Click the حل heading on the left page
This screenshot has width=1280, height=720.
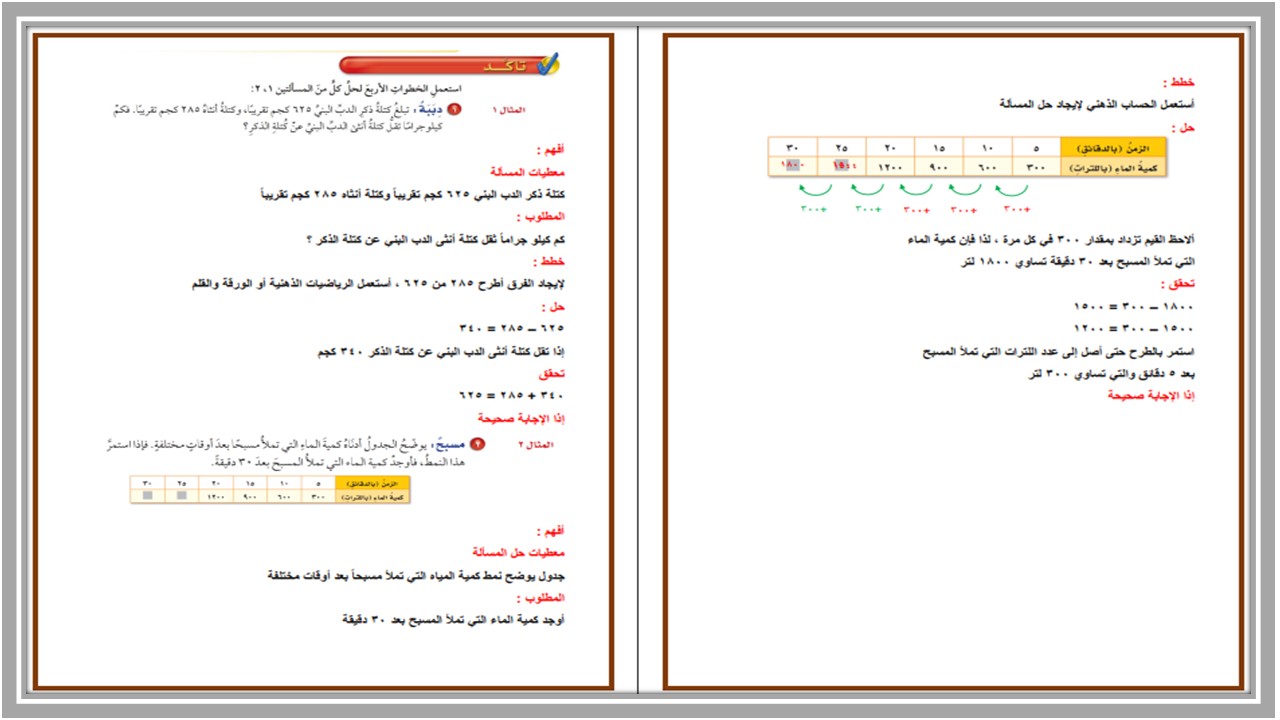click(552, 306)
